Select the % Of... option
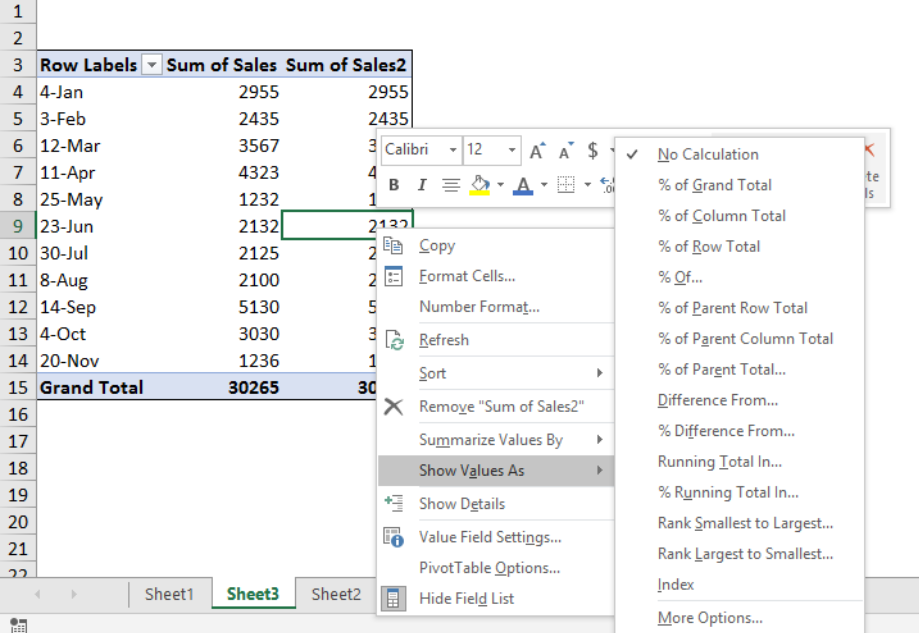This screenshot has height=642, width=923. point(739,277)
